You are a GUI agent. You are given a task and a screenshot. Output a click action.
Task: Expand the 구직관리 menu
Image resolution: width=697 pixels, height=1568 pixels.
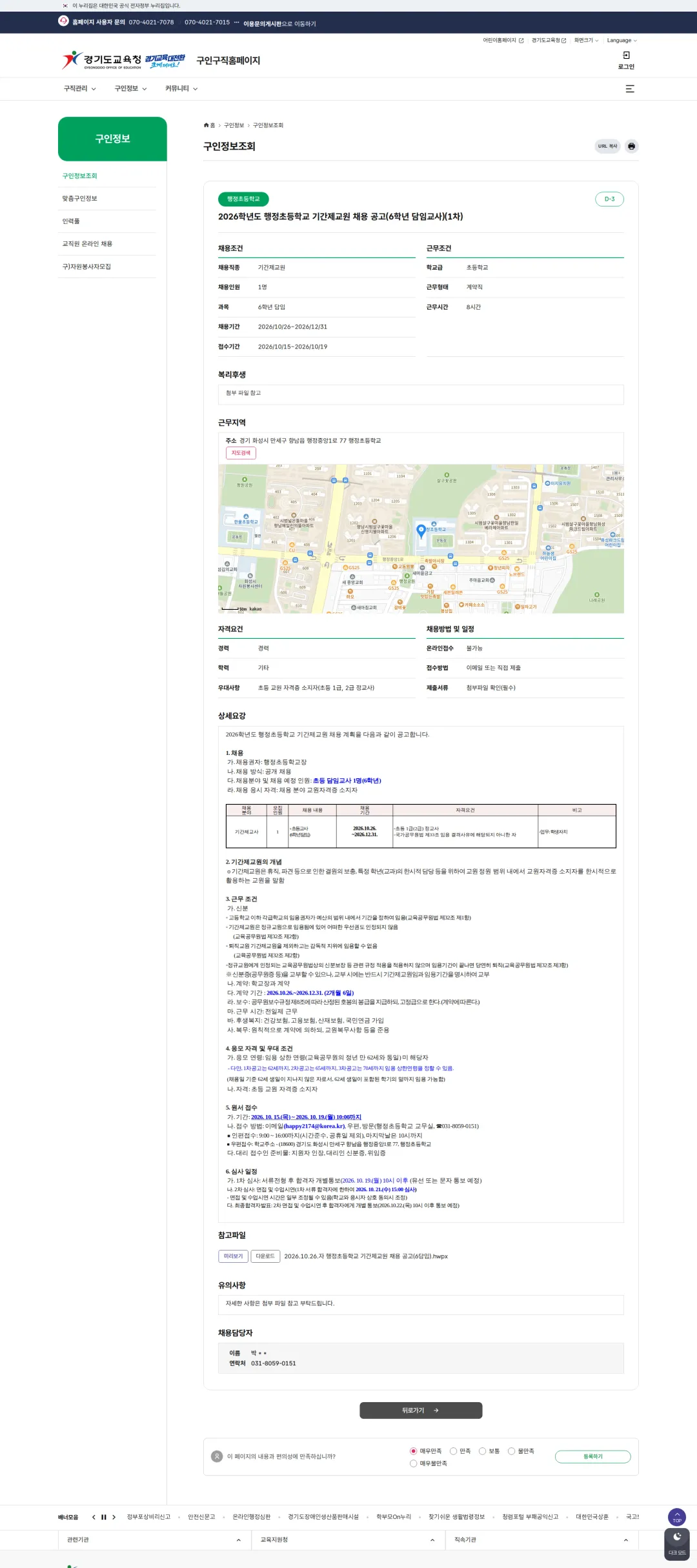pos(79,89)
